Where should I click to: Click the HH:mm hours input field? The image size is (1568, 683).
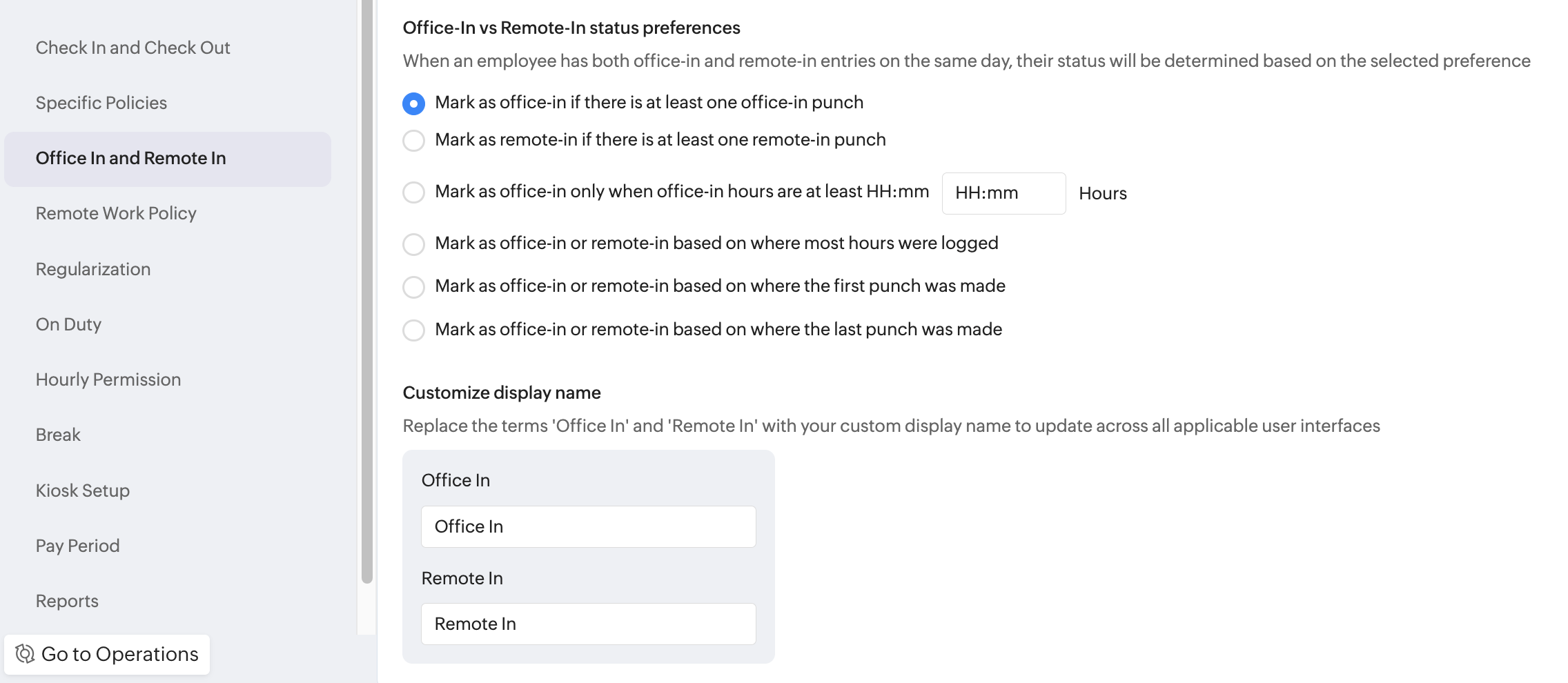pos(1003,193)
